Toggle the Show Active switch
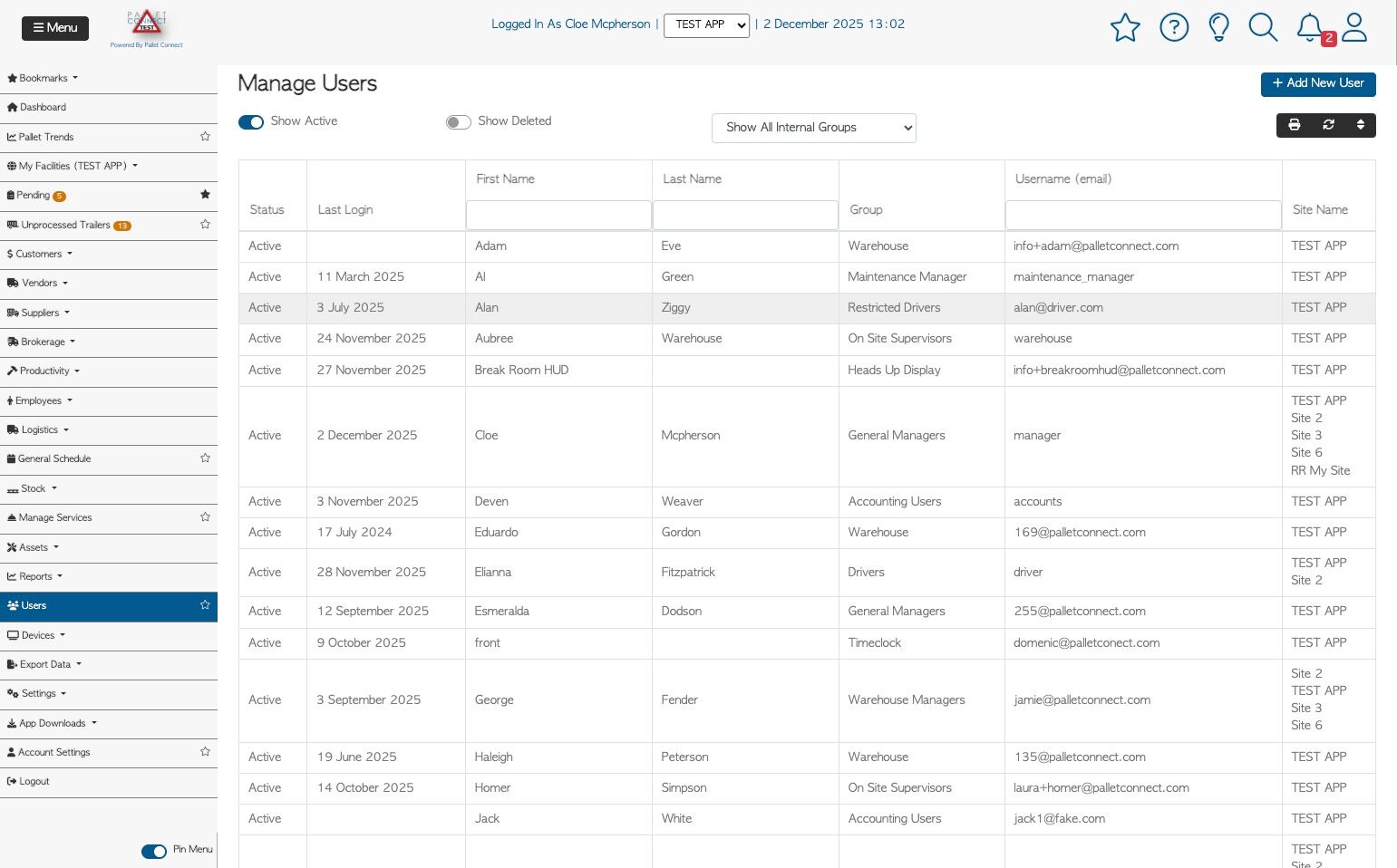 (251, 122)
